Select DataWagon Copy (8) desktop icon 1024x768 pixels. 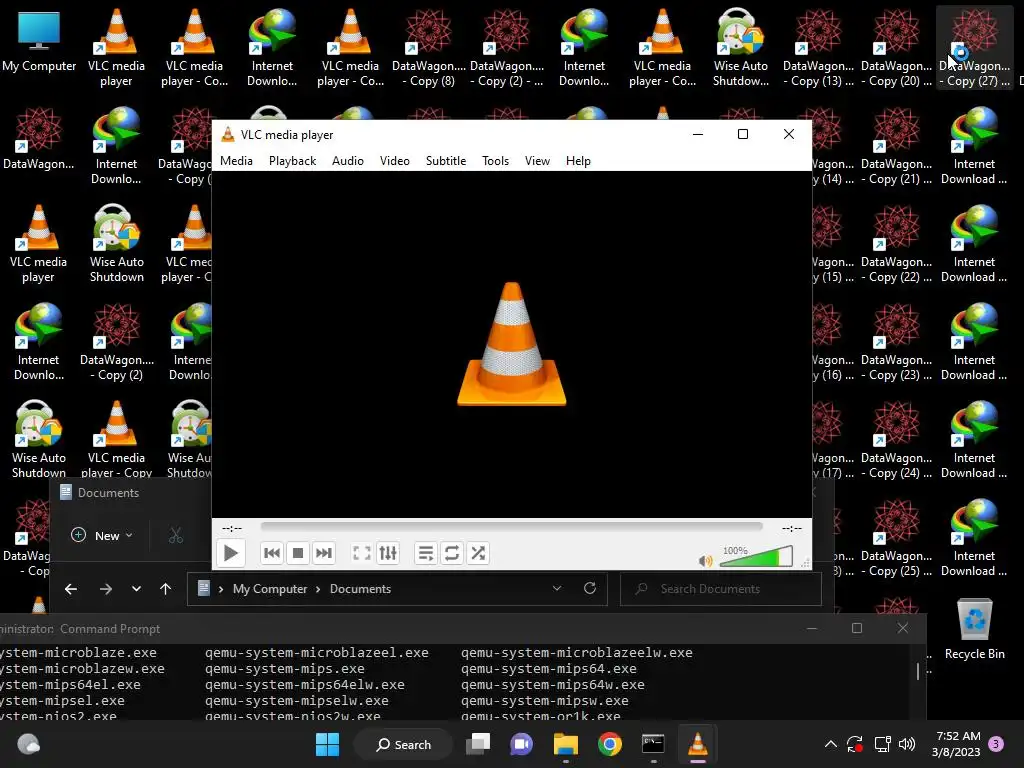coord(428,47)
